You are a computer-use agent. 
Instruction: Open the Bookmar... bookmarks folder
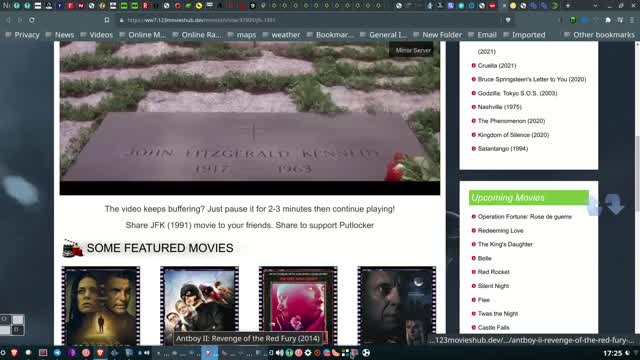coord(330,35)
